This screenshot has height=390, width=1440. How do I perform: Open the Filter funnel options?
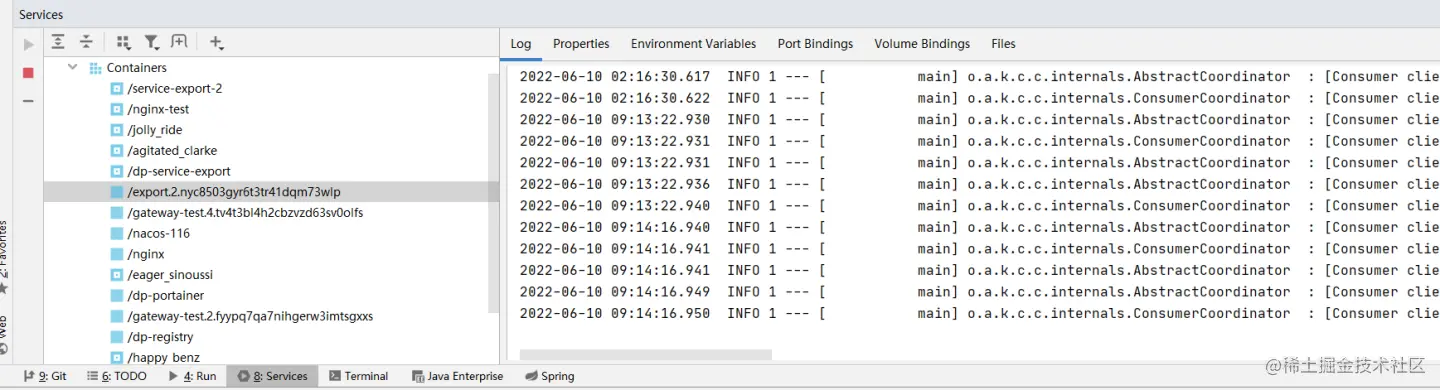(x=152, y=42)
